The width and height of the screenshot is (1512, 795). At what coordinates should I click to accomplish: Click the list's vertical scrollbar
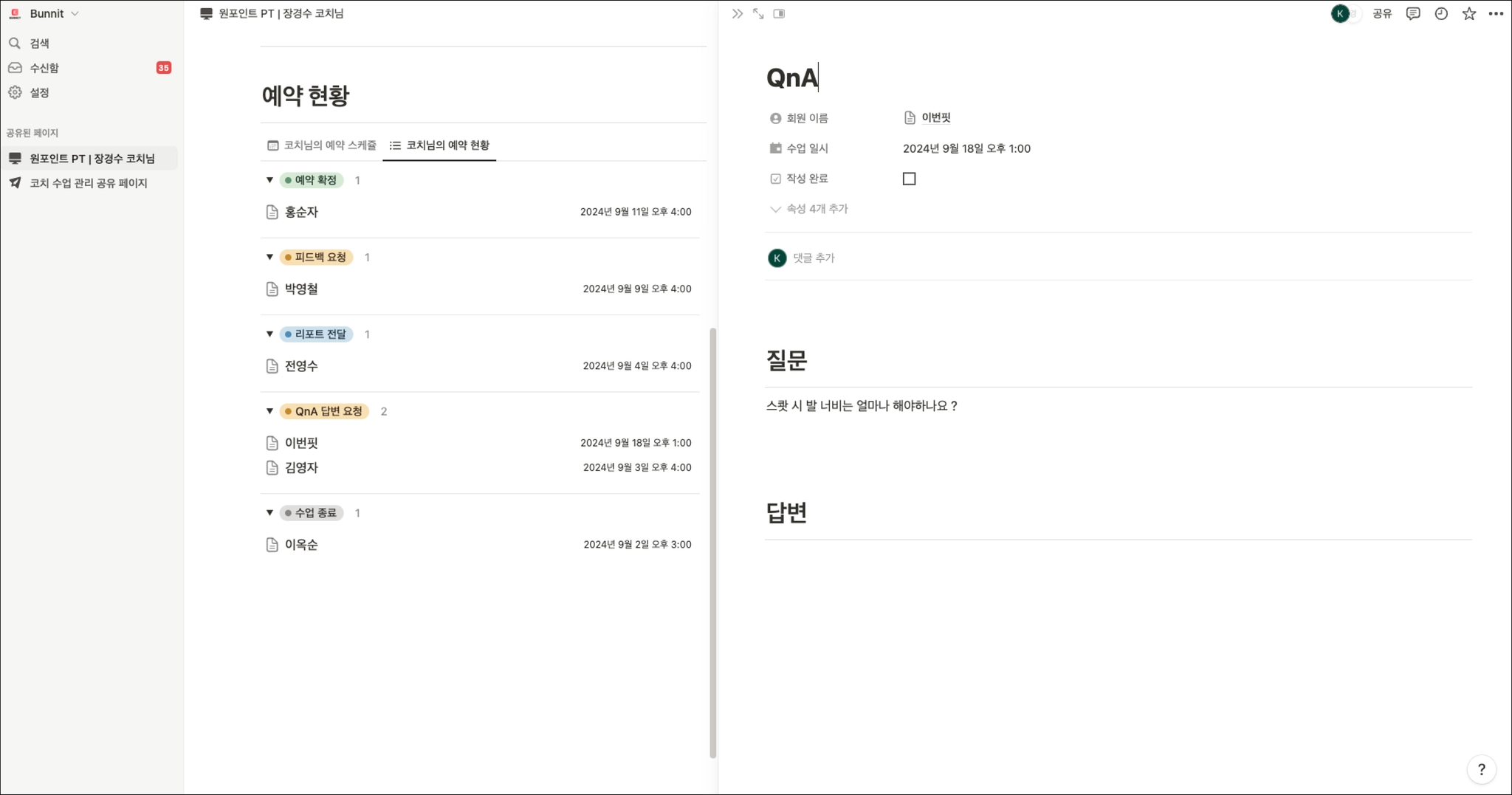(x=712, y=543)
